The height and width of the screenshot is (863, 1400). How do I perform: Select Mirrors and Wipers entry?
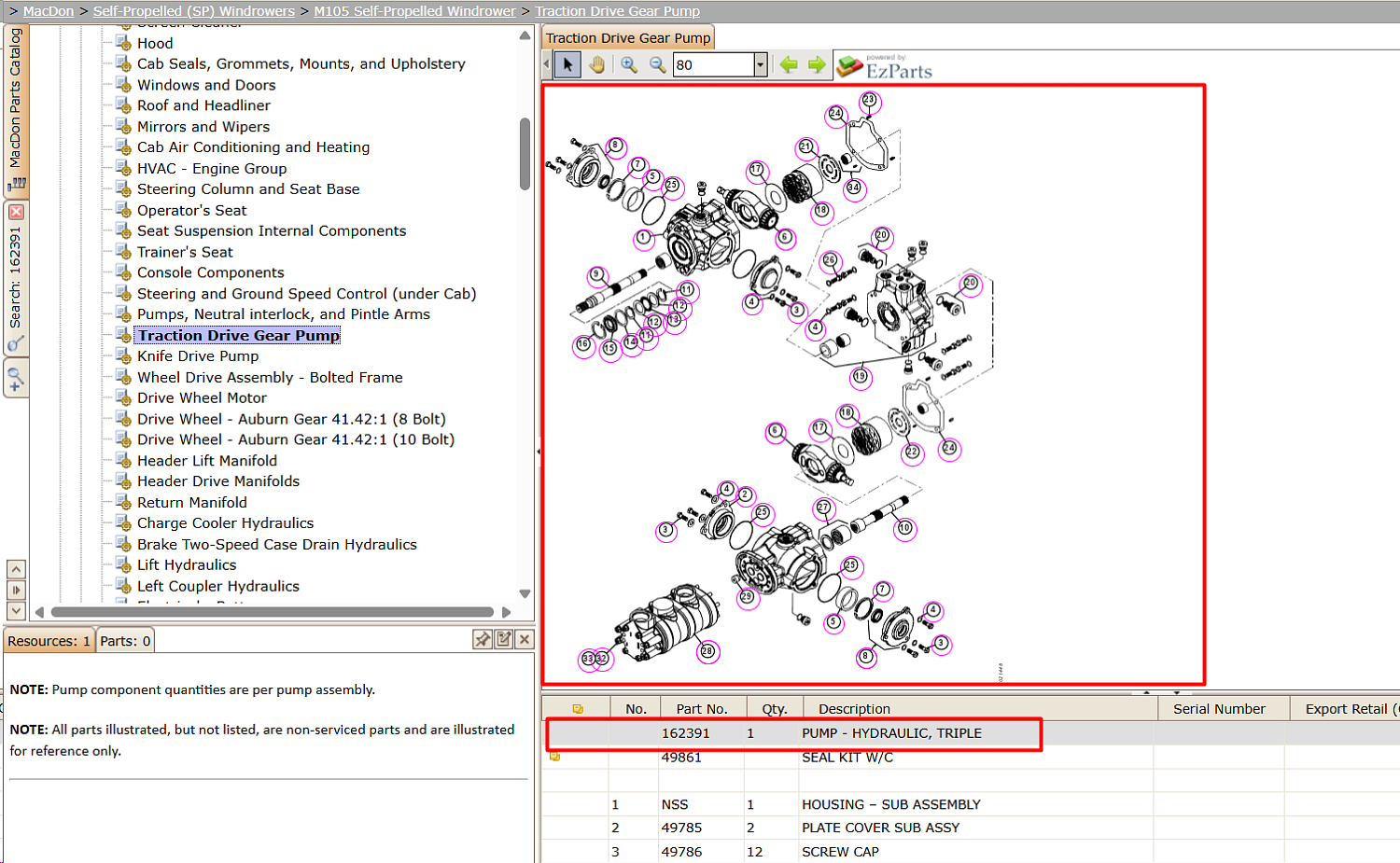coord(203,127)
